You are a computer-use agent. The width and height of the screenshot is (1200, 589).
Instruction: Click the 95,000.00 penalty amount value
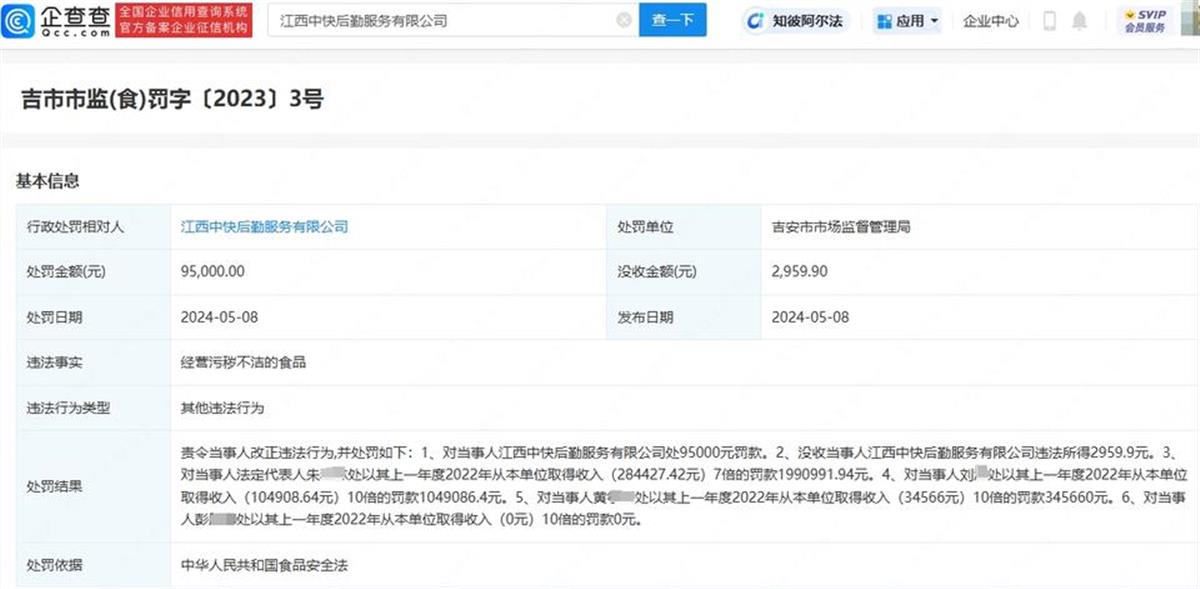[x=212, y=271]
